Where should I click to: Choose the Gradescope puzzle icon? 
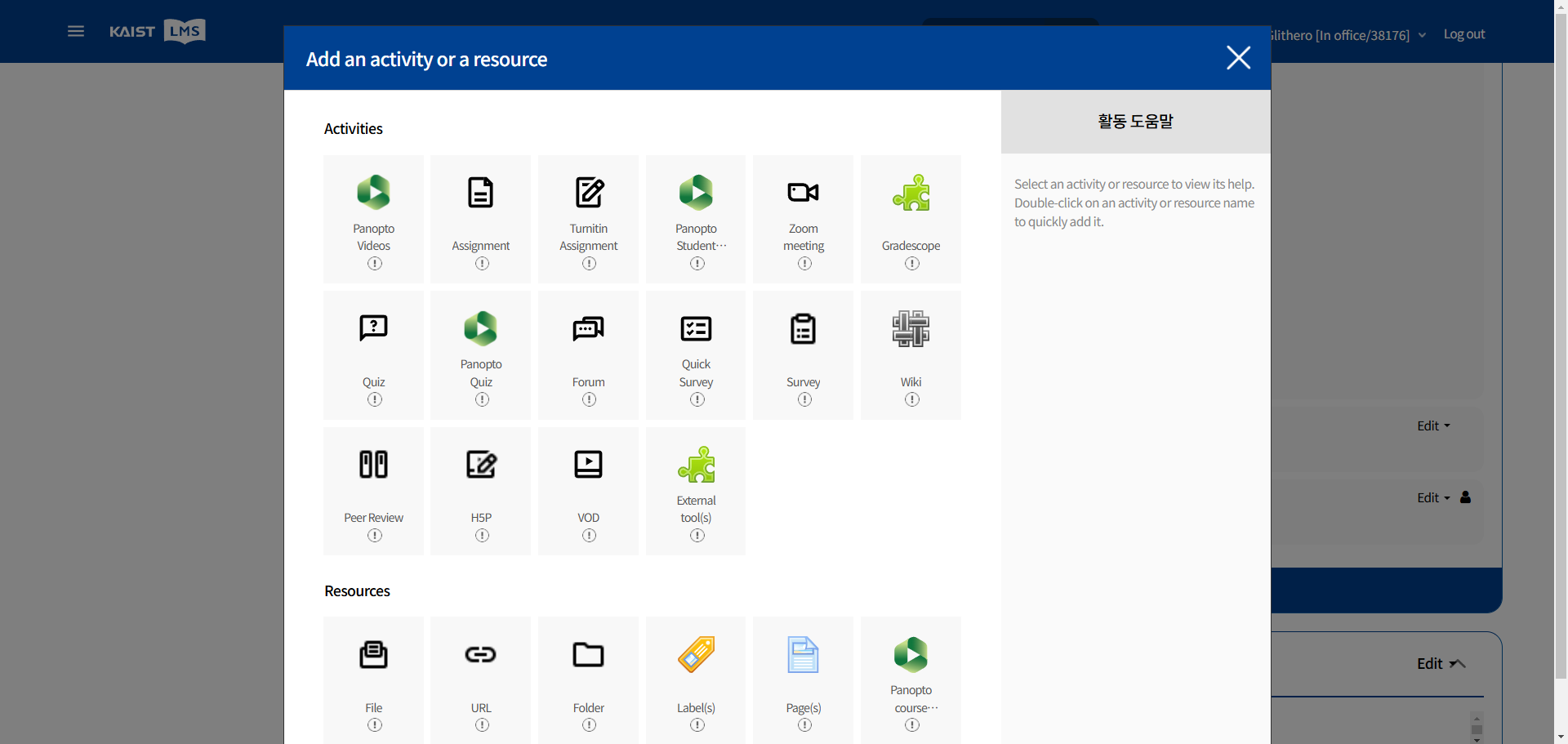(x=911, y=193)
